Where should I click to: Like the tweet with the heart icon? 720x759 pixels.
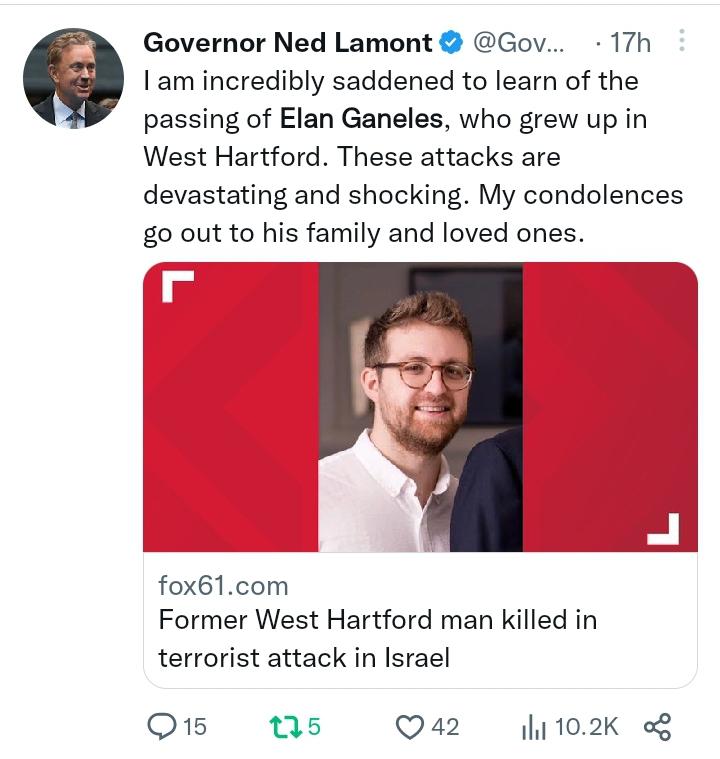click(410, 726)
